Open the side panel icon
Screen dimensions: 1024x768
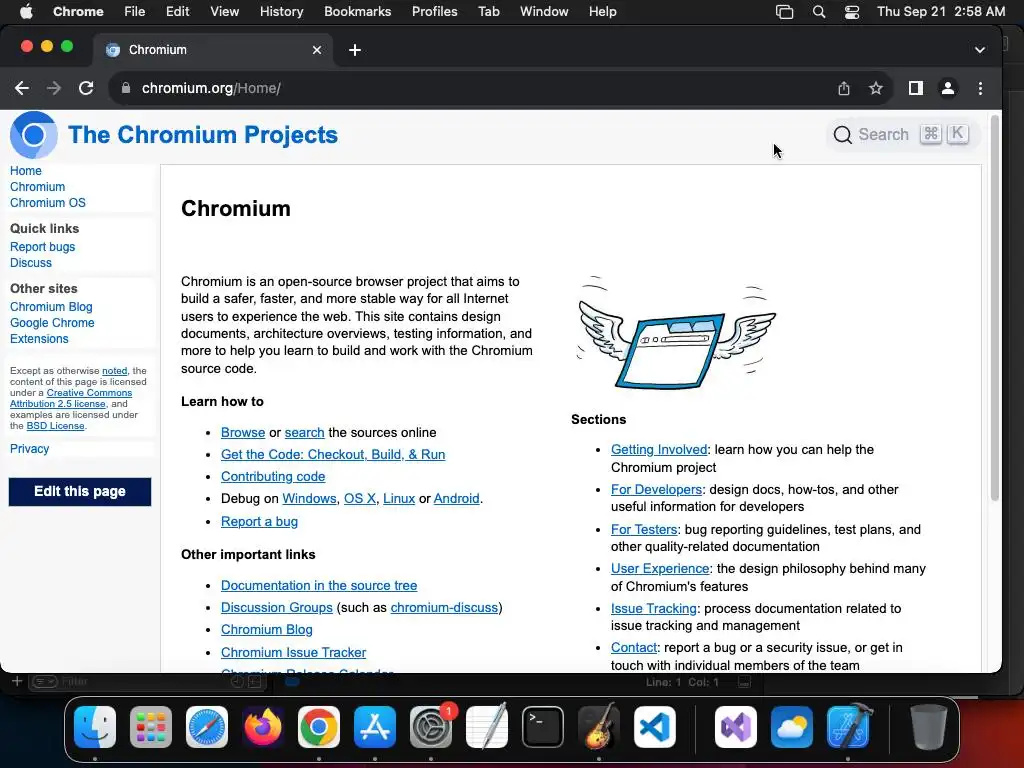tap(916, 88)
